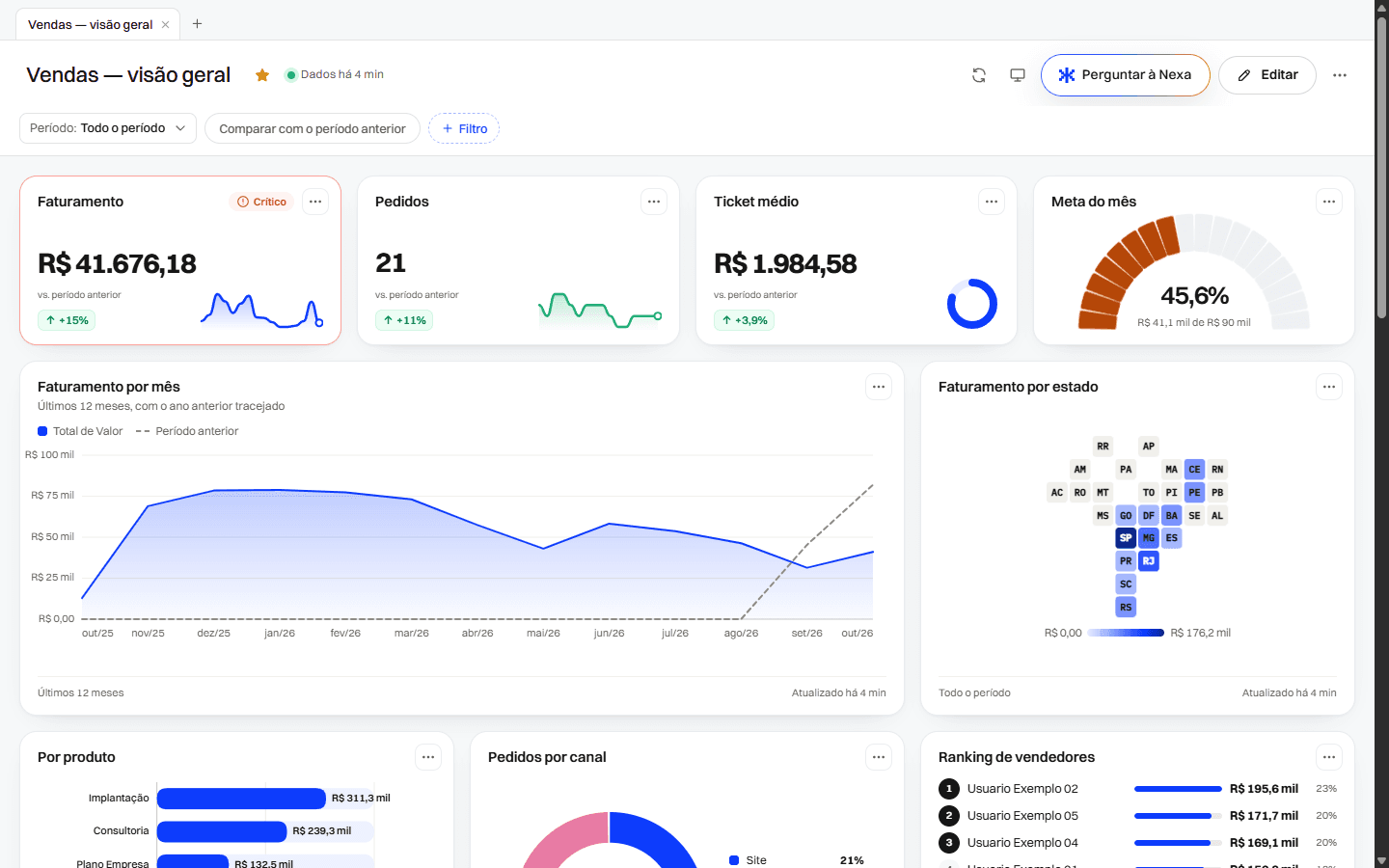Open Faturamento por estado options menu

pyautogui.click(x=1329, y=387)
